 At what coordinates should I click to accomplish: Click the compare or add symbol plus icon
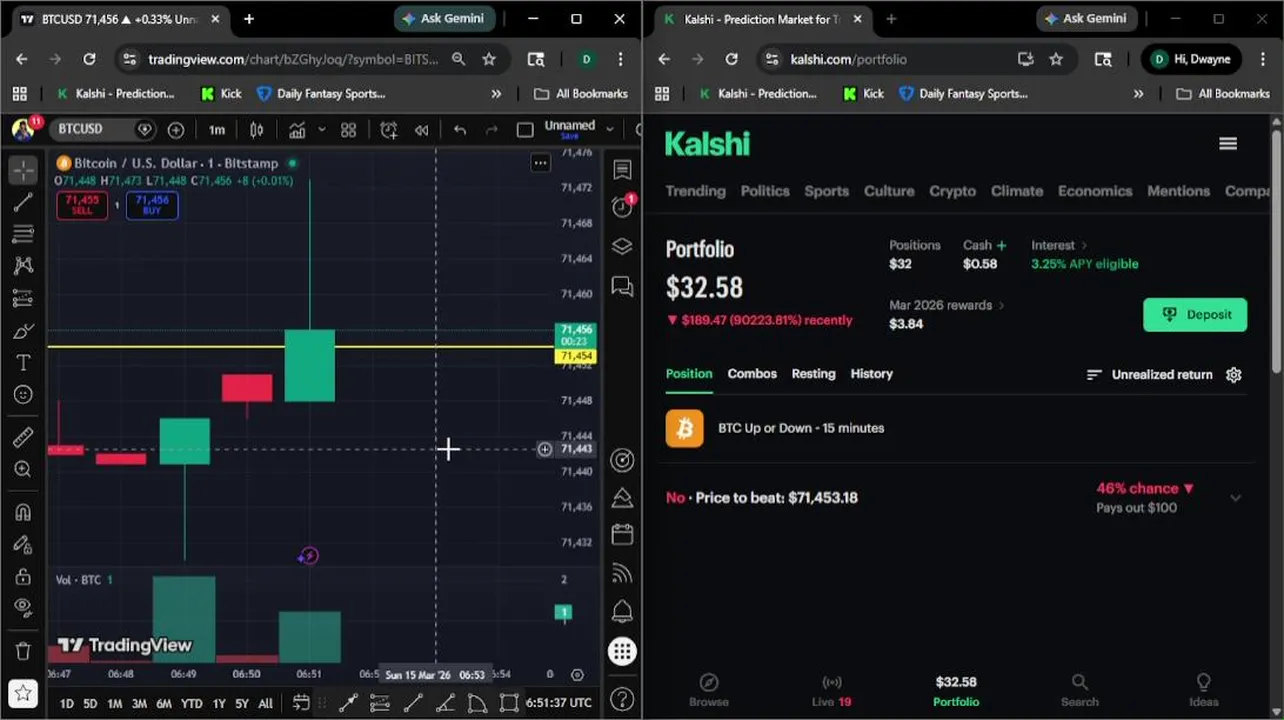tap(176, 129)
